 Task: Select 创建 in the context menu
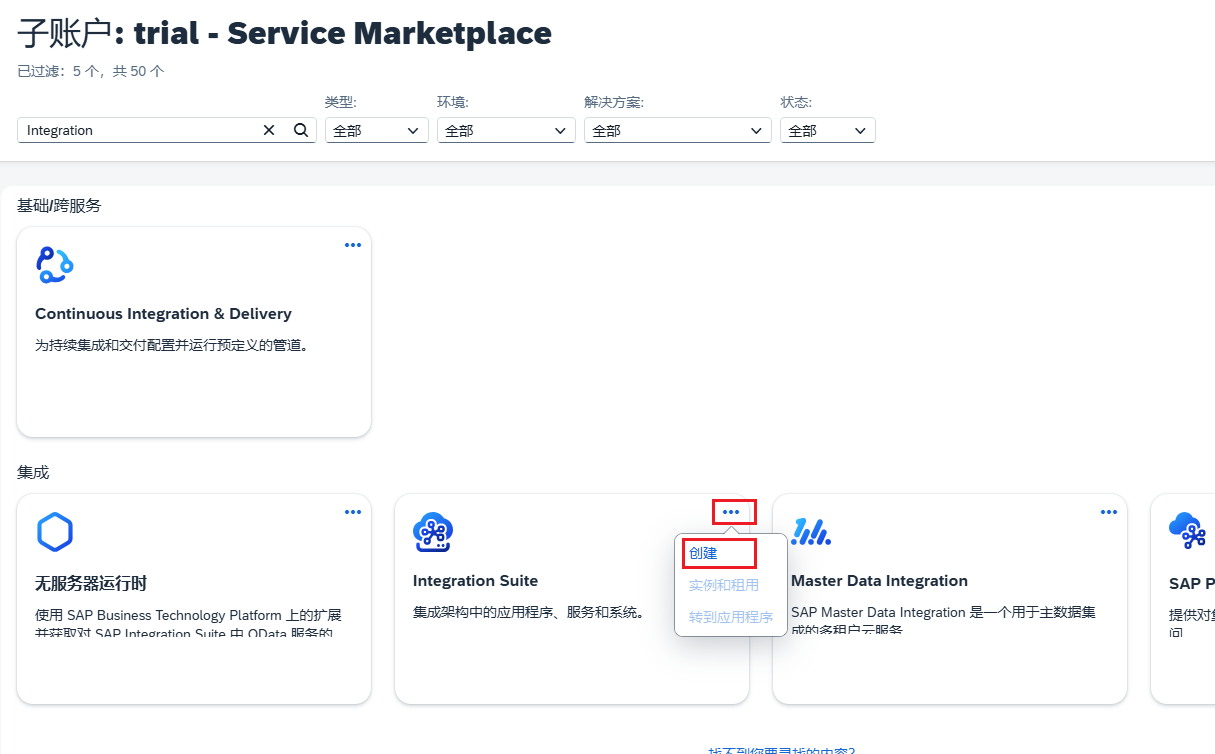pos(719,553)
